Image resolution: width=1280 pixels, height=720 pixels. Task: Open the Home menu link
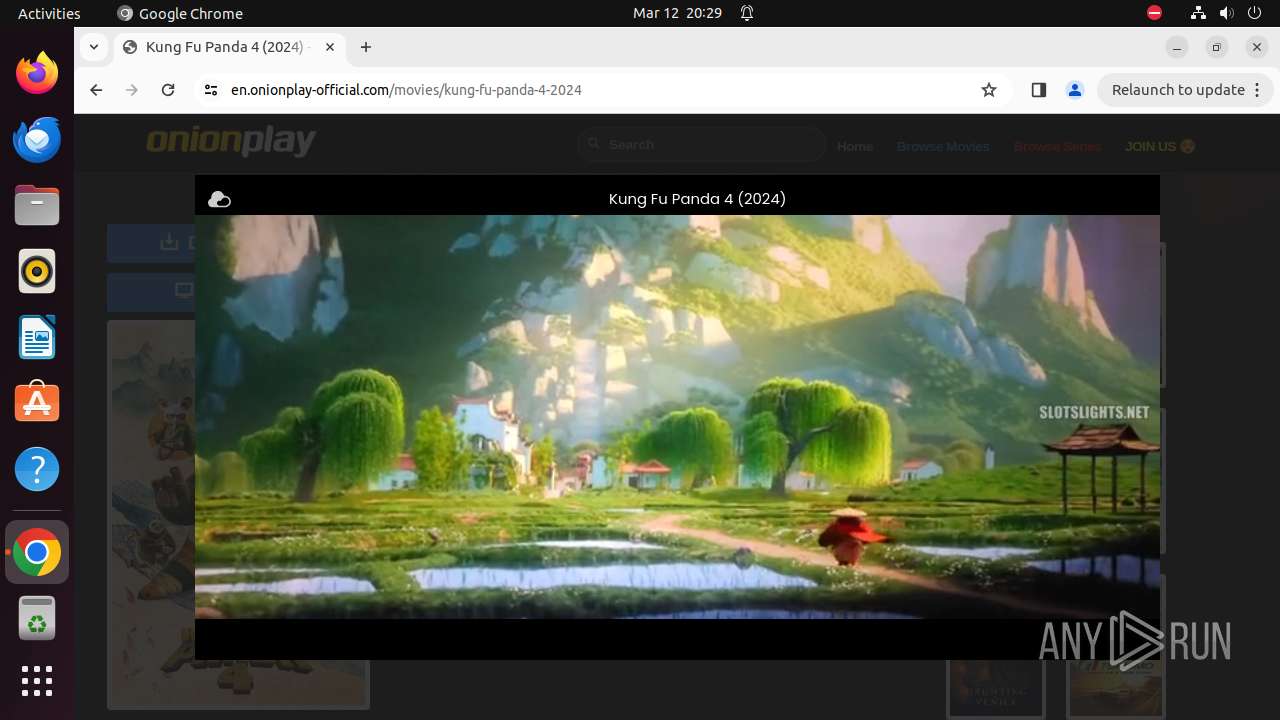pos(855,146)
